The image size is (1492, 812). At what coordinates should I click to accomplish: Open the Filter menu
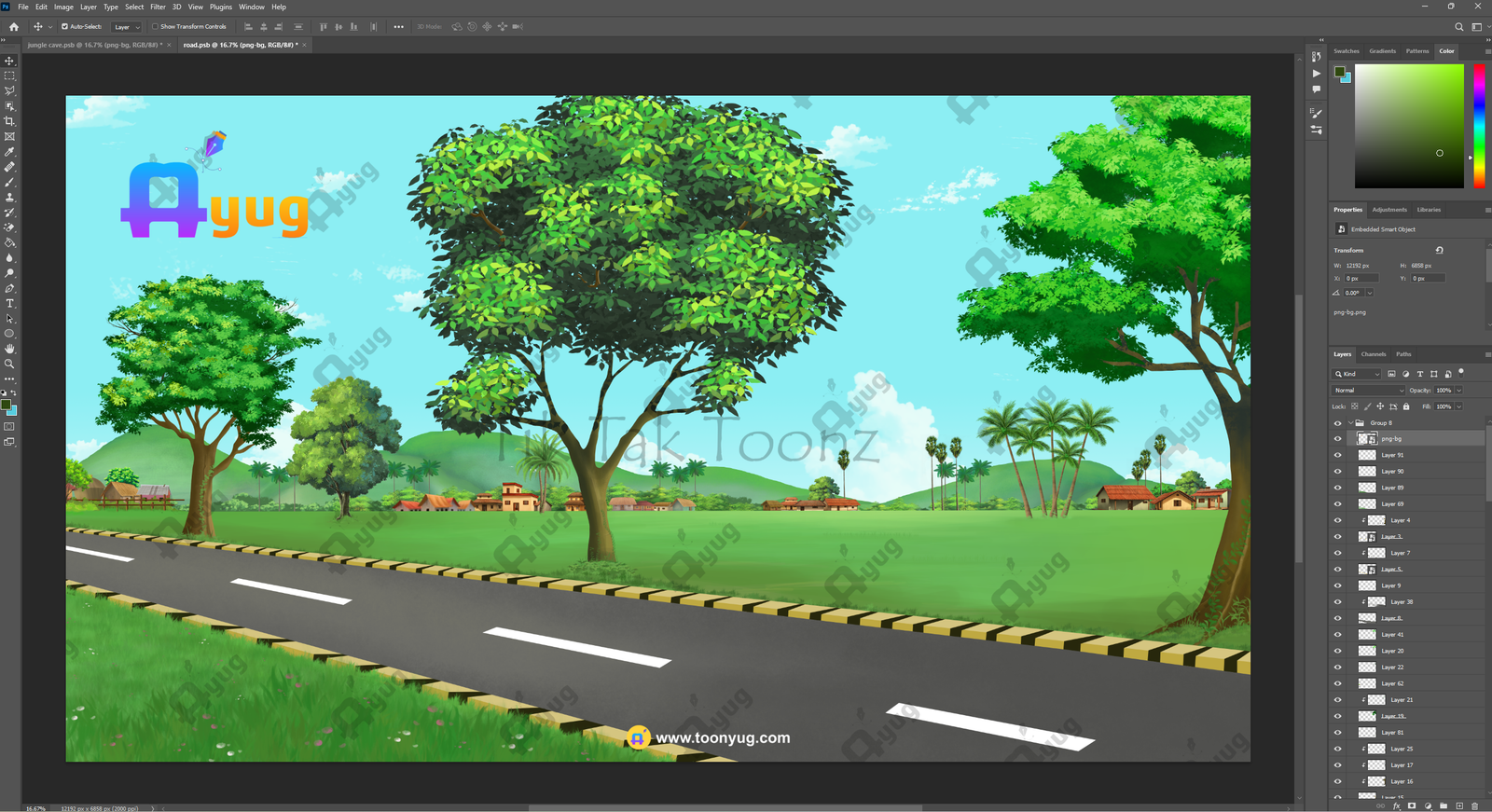[158, 7]
